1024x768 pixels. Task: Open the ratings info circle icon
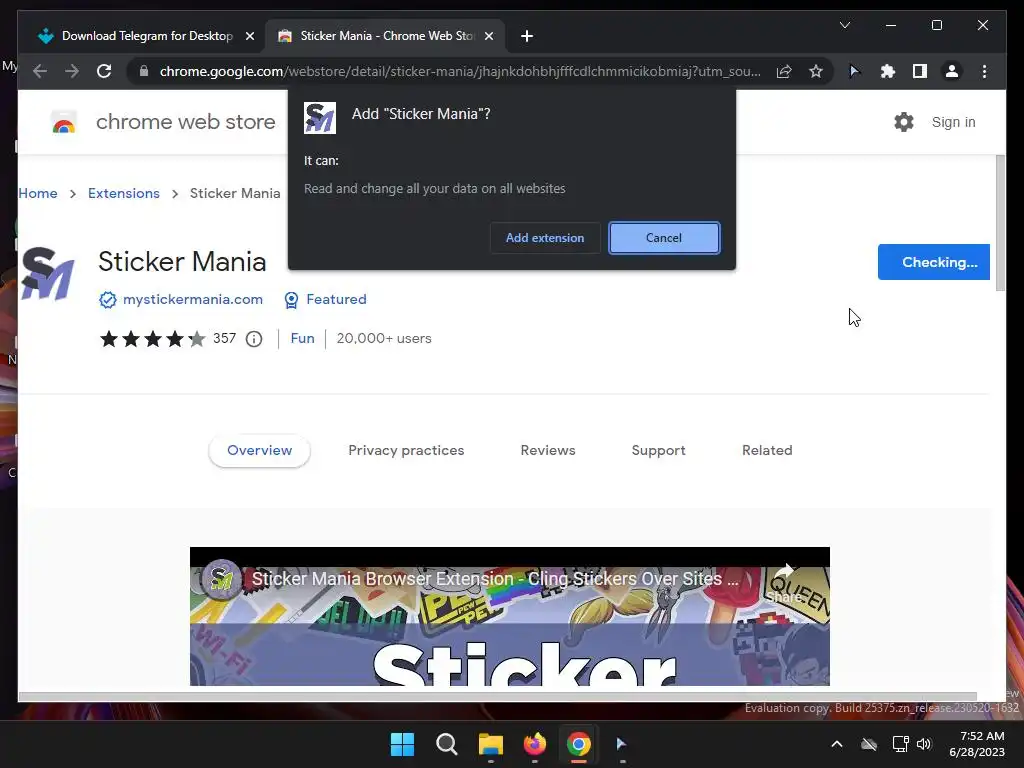coord(254,339)
